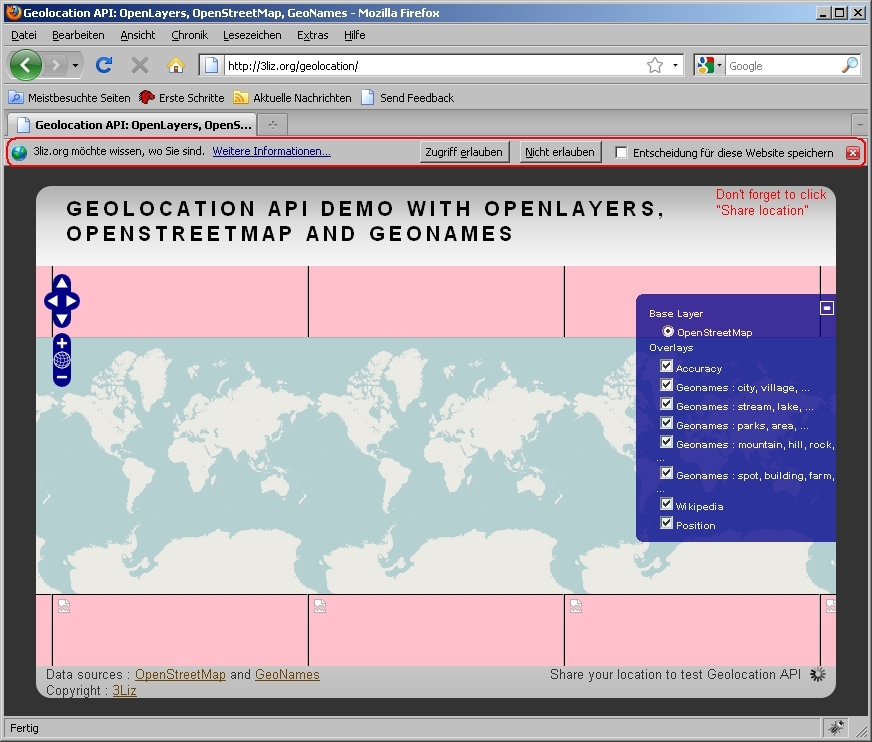
Task: Open the Extras menu
Action: [312, 35]
